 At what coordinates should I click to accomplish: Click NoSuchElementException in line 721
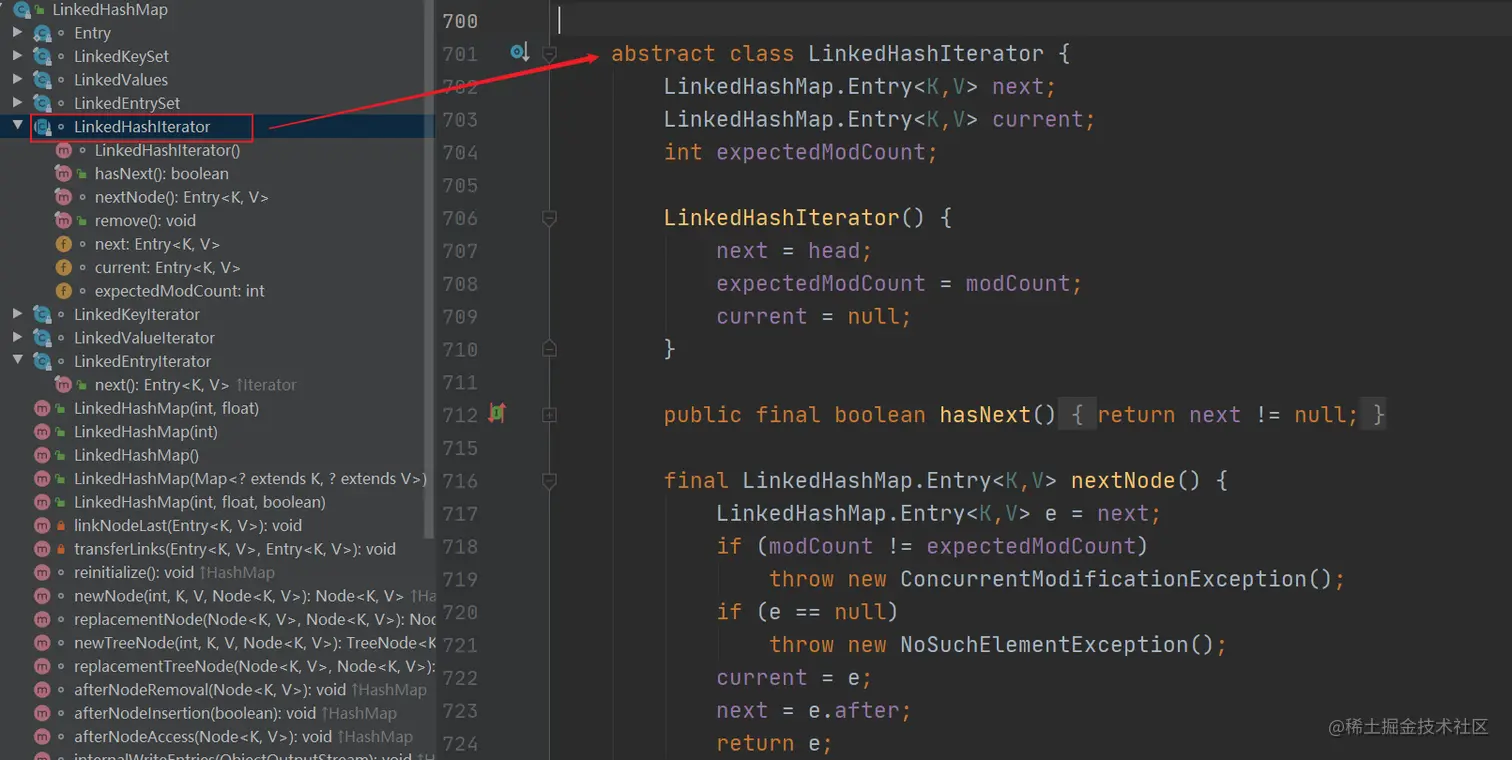tap(1044, 645)
